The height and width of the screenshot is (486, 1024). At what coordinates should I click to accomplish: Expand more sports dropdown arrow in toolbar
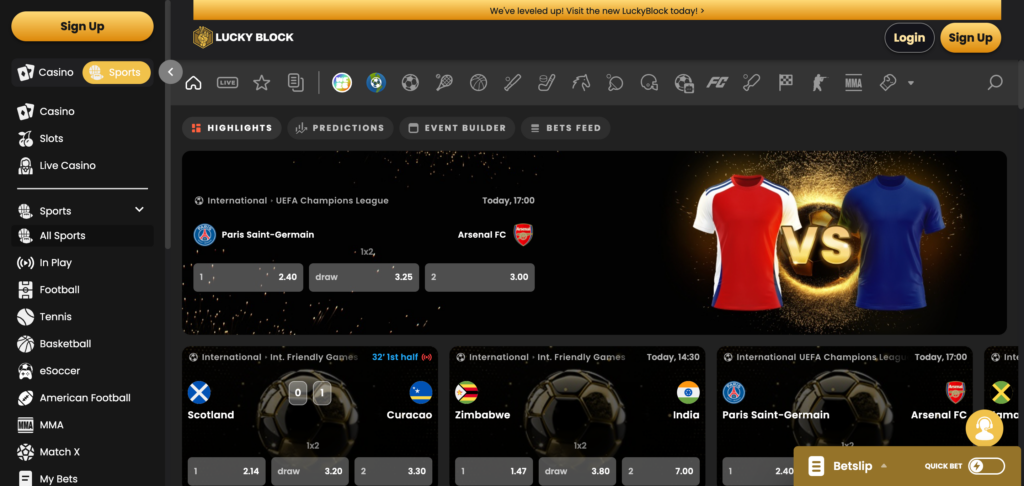point(910,83)
